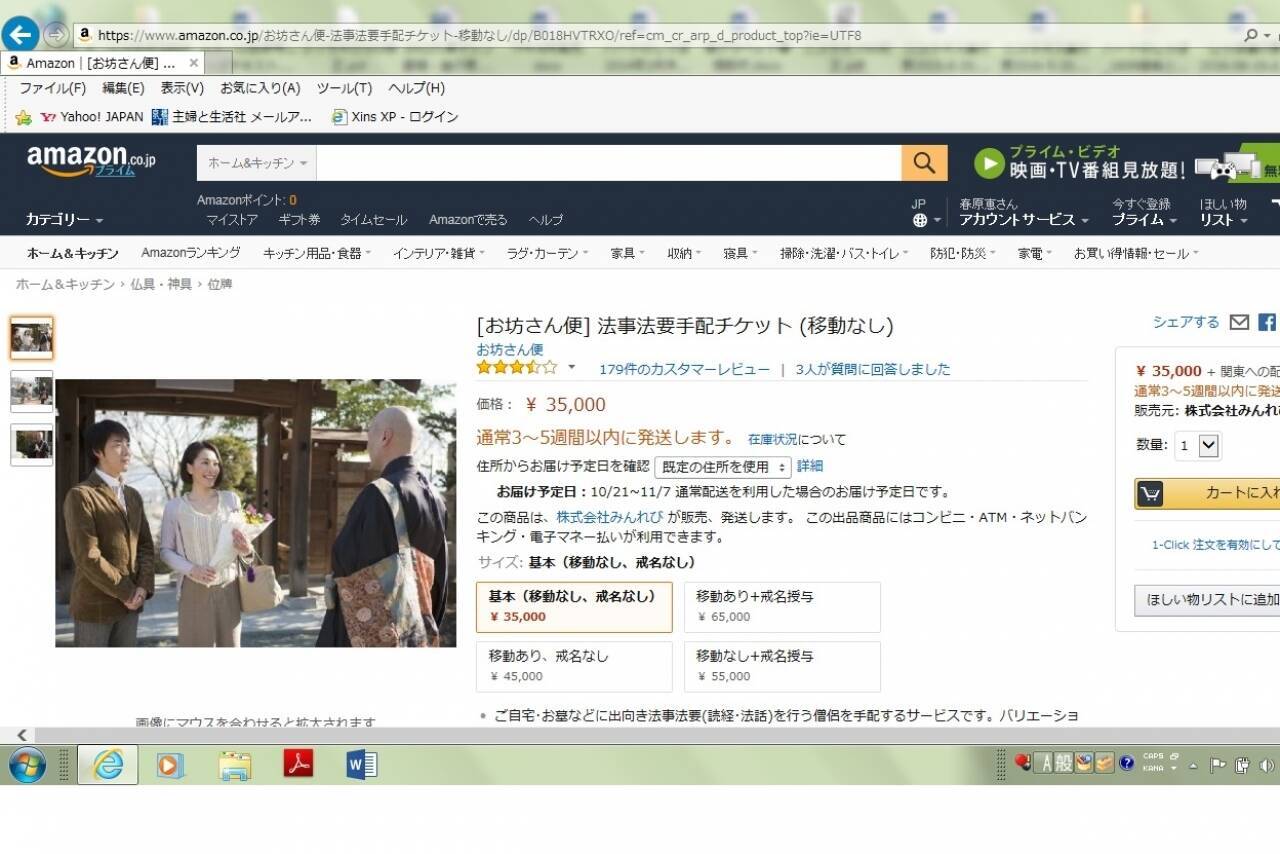The image size is (1280, 854).
Task: Click the Amazon.co.jp logo
Action: coord(90,161)
